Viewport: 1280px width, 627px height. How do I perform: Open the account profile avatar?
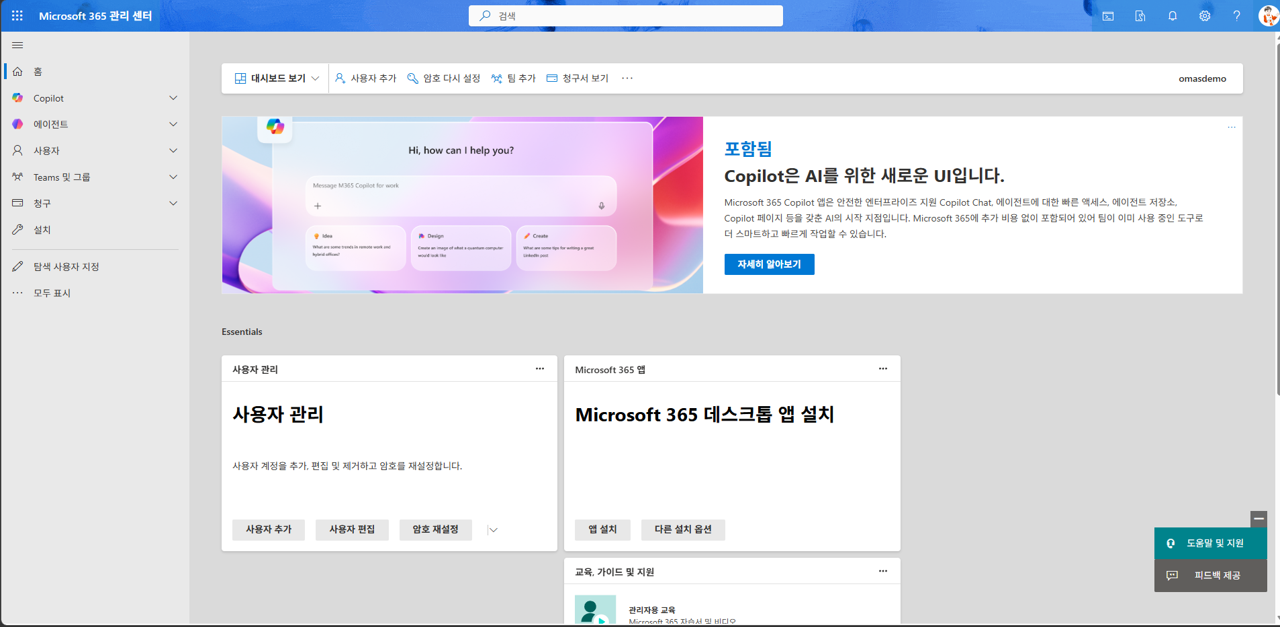[x=1267, y=16]
